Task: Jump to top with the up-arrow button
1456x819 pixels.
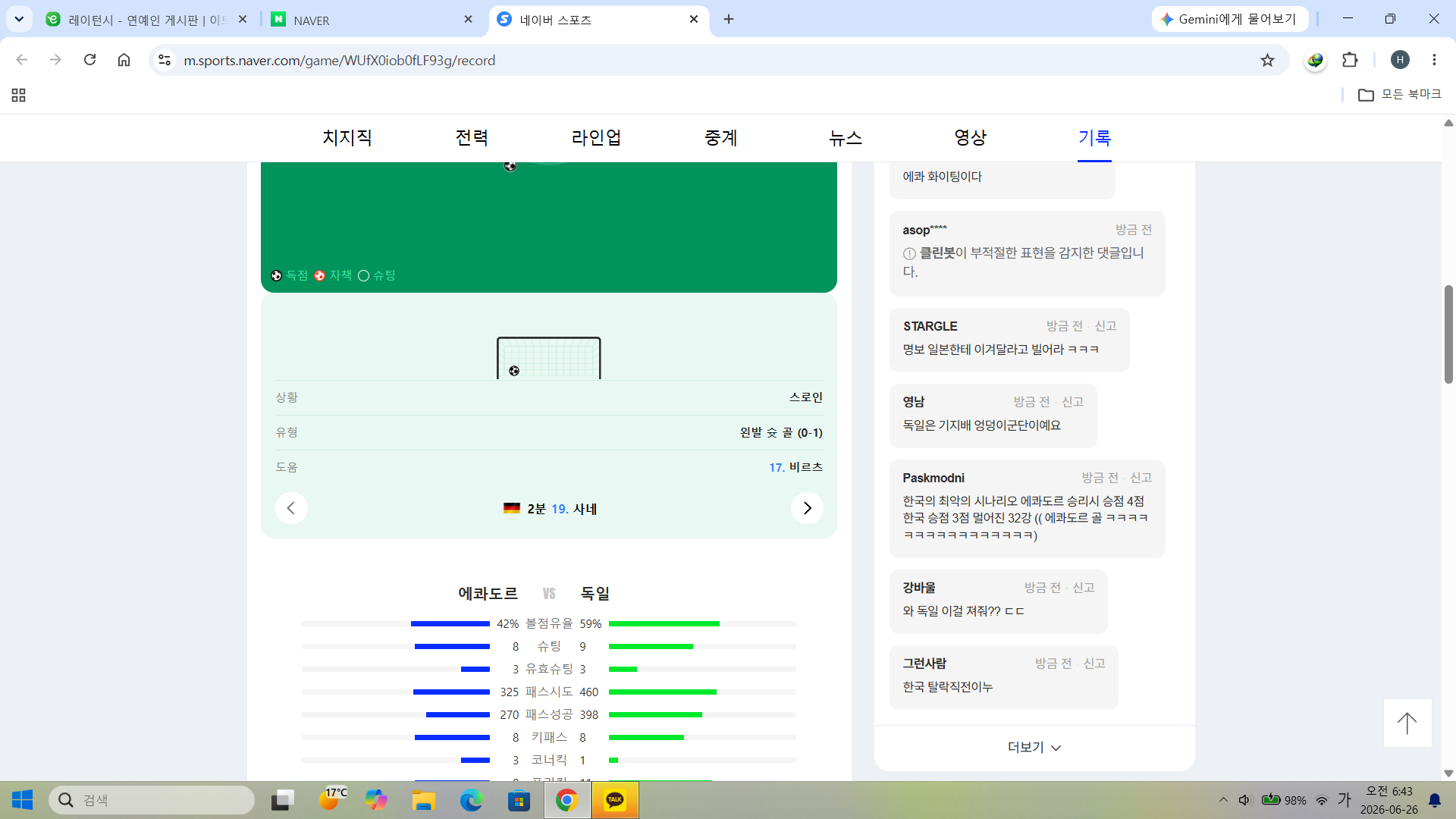Action: [1407, 723]
